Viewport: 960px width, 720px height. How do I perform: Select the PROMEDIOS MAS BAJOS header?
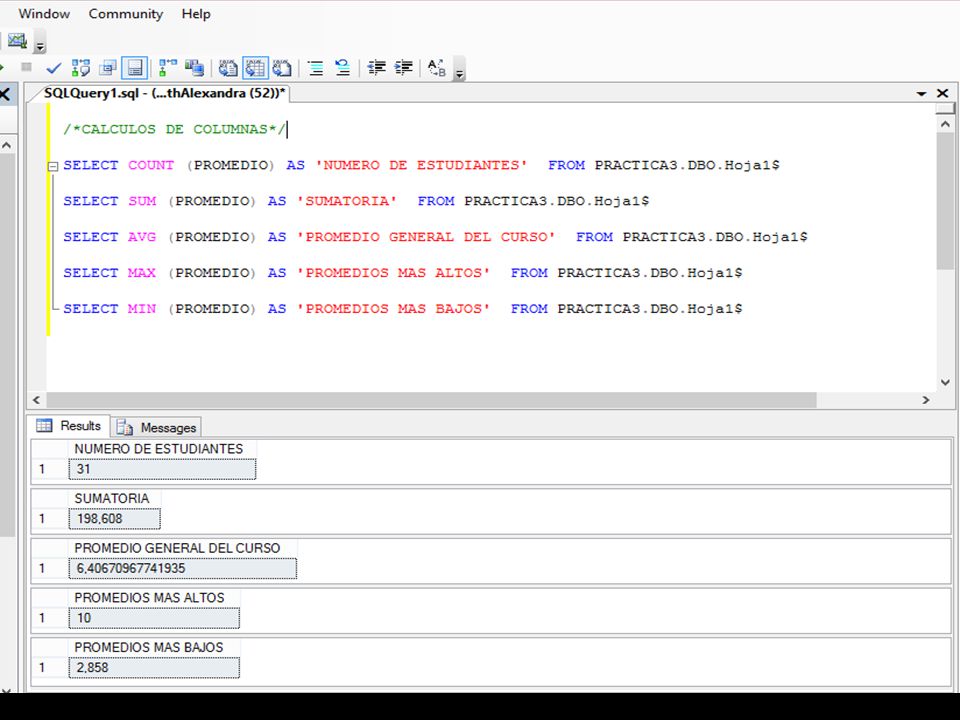(x=154, y=647)
